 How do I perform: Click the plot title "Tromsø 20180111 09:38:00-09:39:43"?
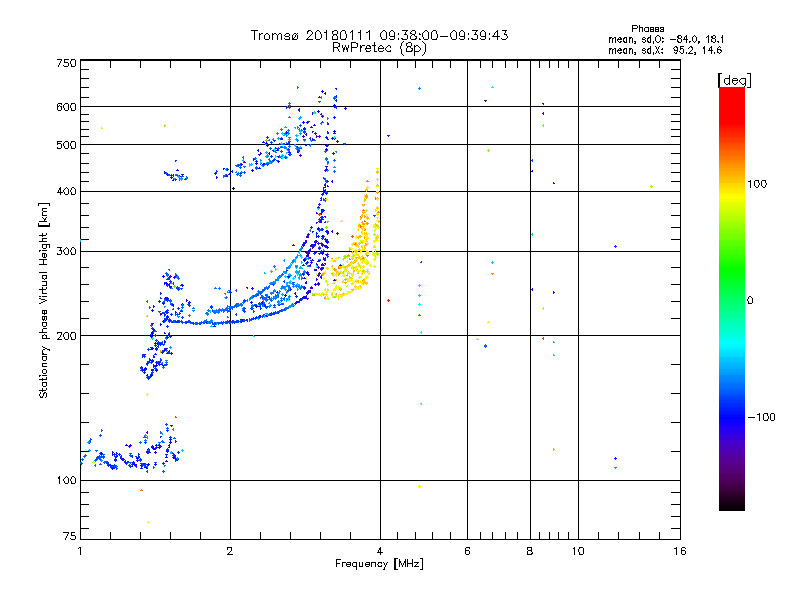click(379, 35)
